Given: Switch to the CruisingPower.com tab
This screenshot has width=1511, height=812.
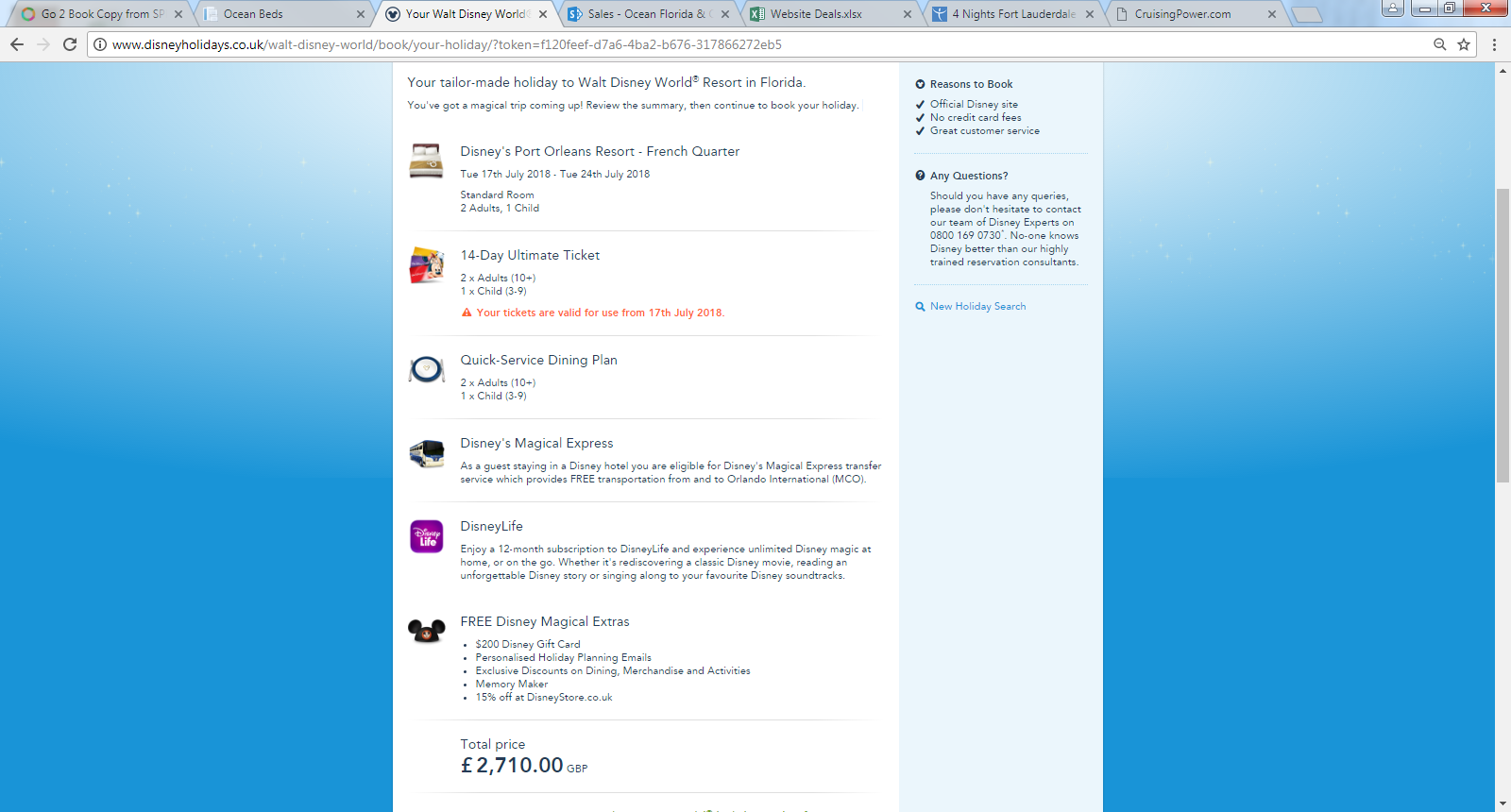Looking at the screenshot, I should coord(1196,14).
